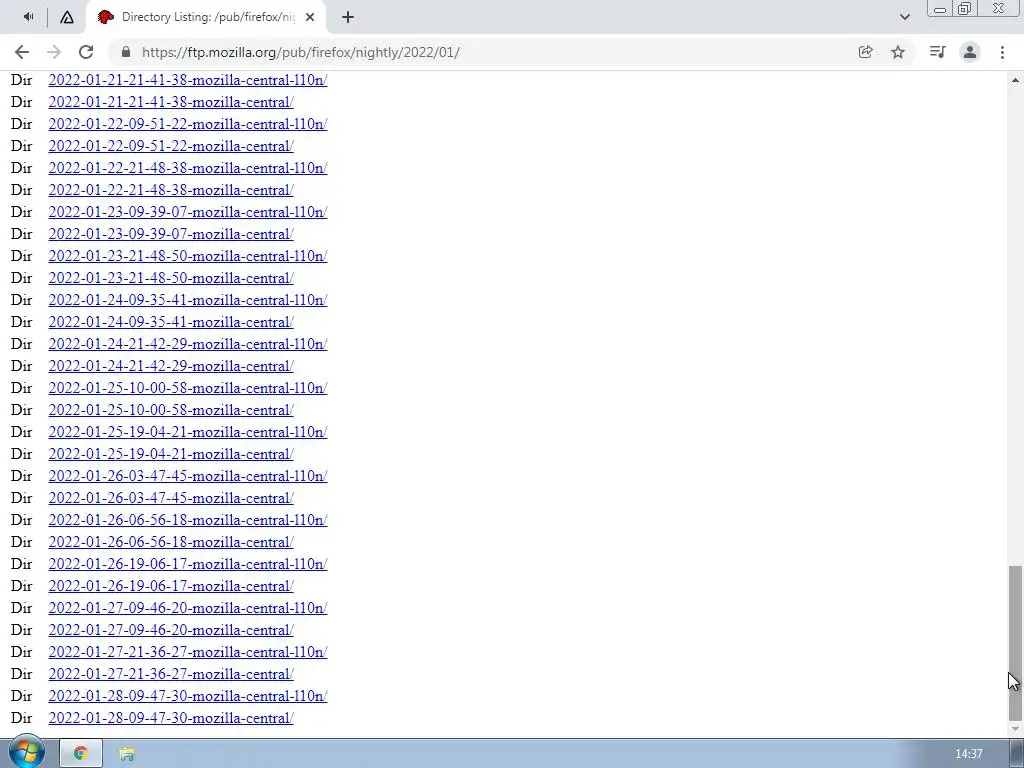
Task: Share this page icon in address bar
Action: click(865, 52)
